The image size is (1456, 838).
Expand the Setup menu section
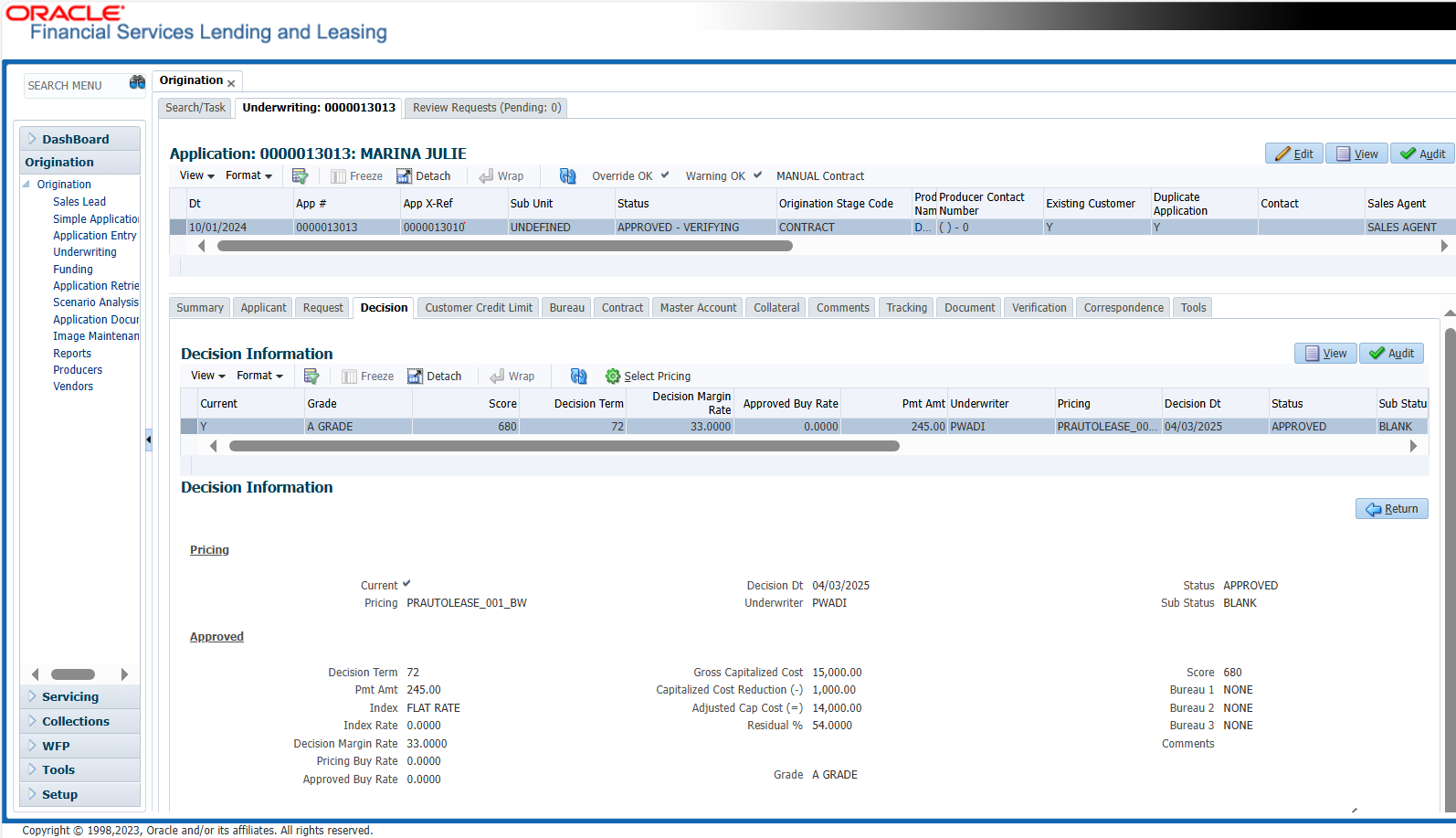pos(79,794)
